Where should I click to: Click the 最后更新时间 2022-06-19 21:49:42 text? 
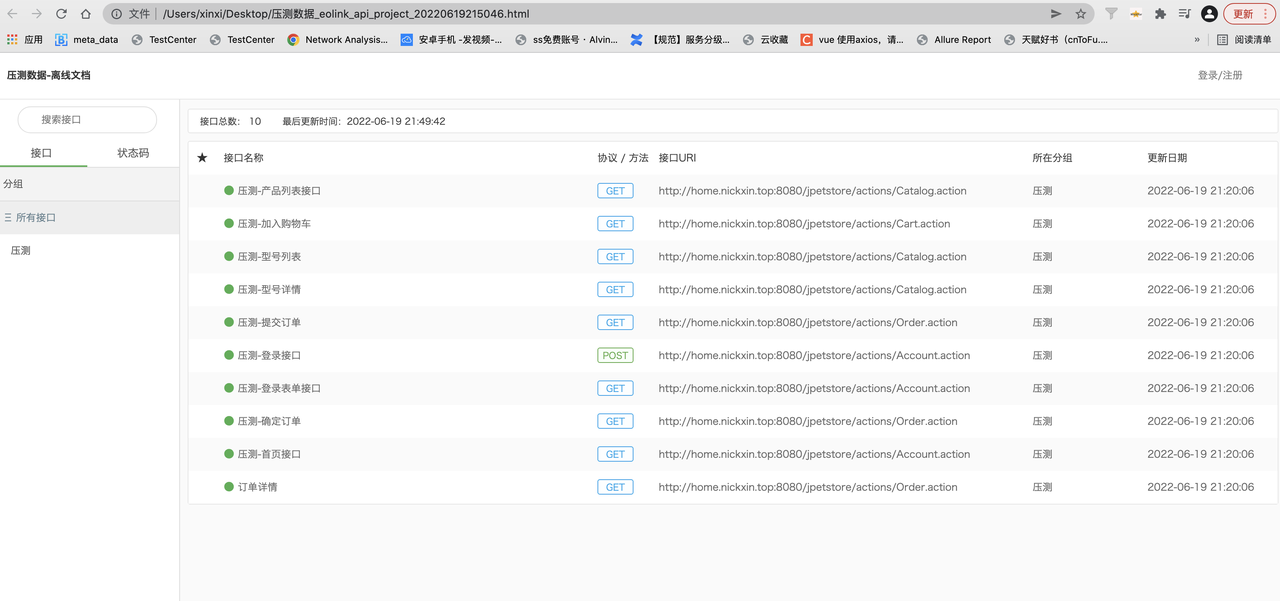tap(364, 121)
